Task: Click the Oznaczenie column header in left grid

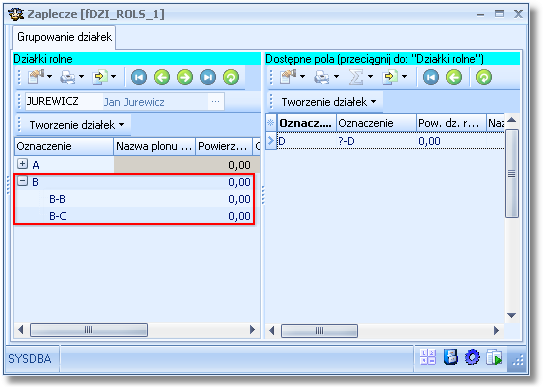Action: pos(64,146)
